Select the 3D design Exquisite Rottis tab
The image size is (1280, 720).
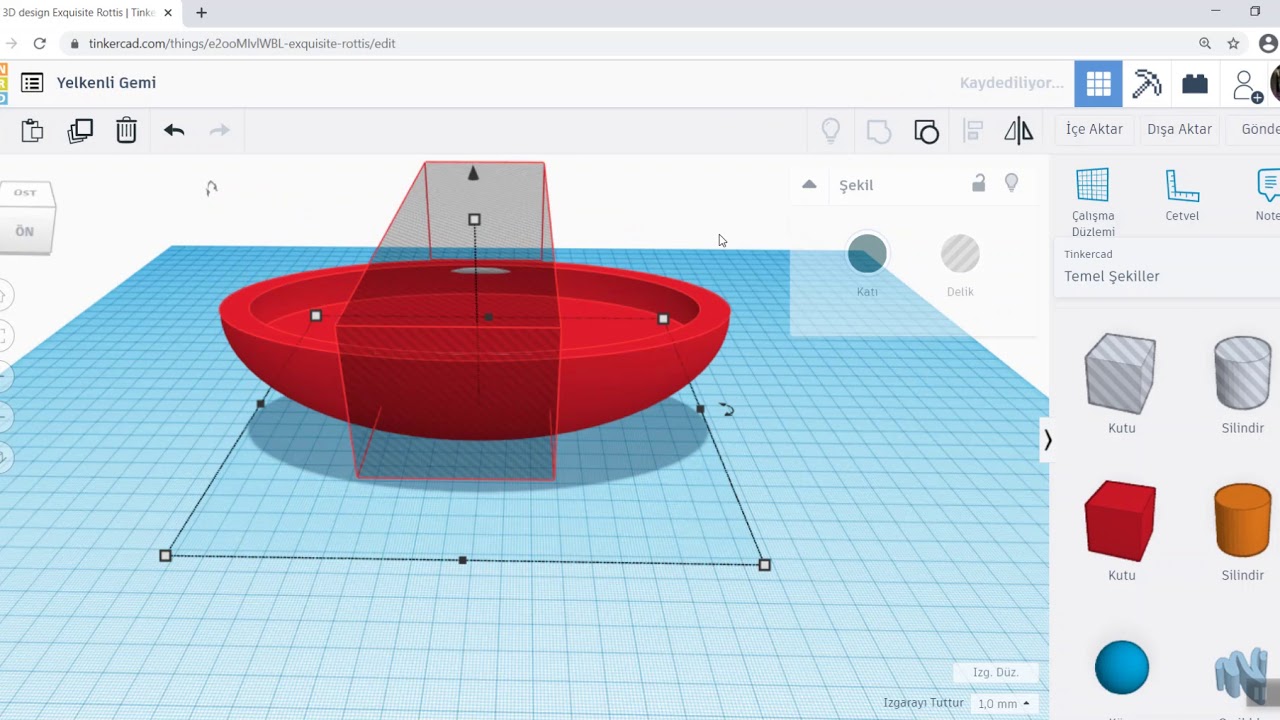click(x=78, y=13)
